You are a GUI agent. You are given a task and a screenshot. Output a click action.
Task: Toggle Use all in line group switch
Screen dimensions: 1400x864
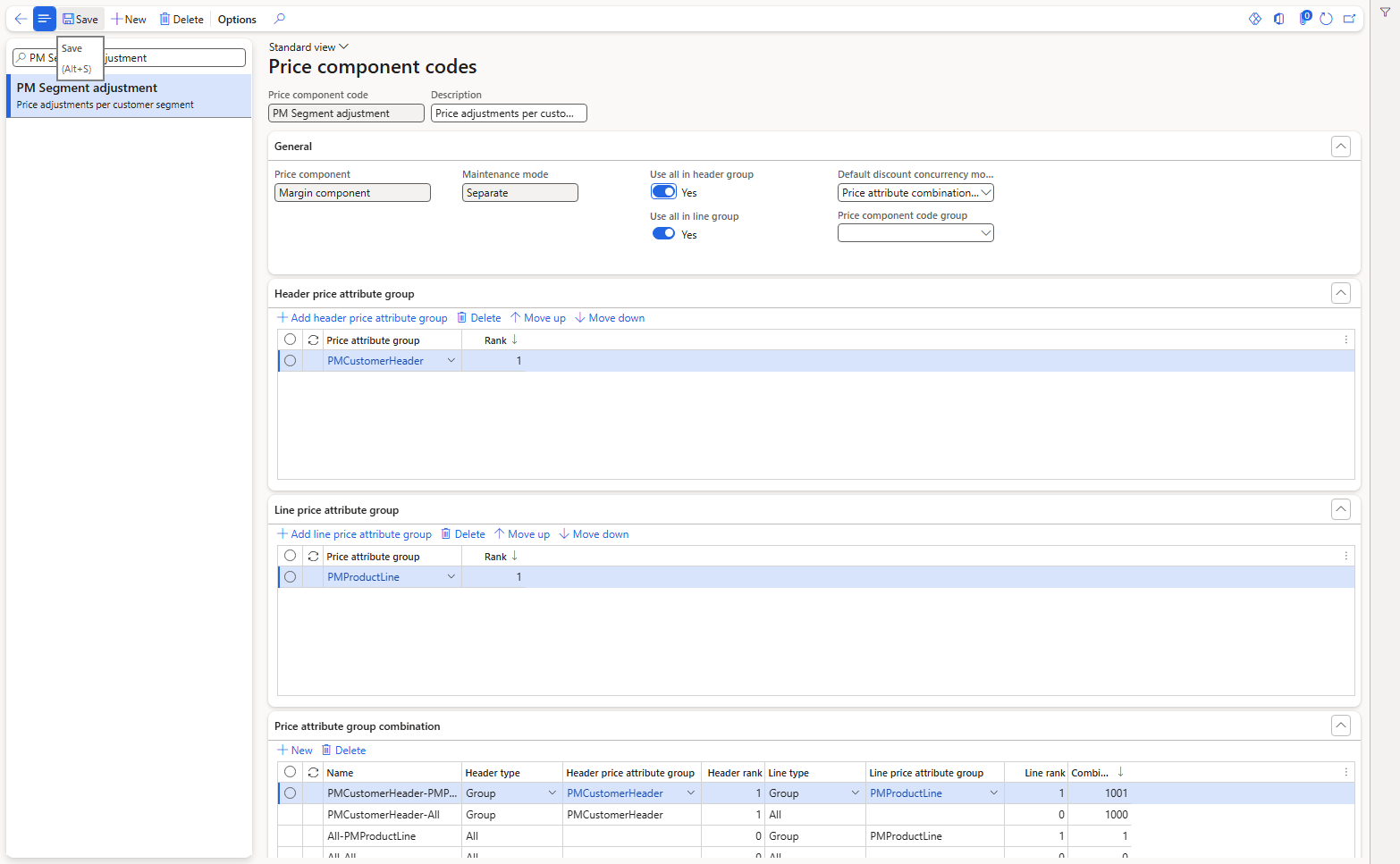663,234
